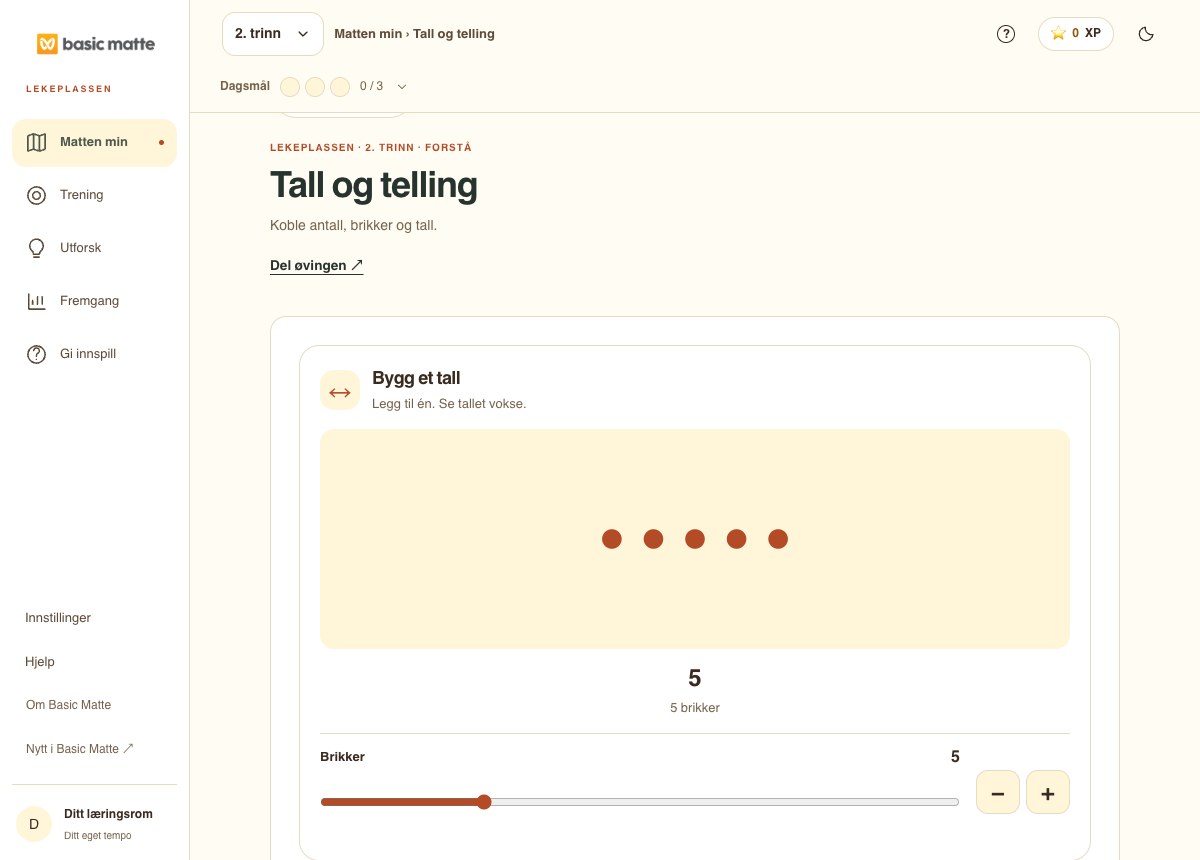The height and width of the screenshot is (860, 1200).
Task: Open Innstillinger
Action: [x=58, y=618]
